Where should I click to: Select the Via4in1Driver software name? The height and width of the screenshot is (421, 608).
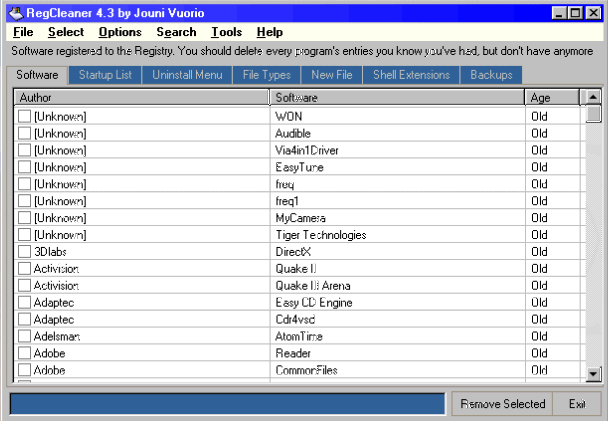click(x=307, y=150)
